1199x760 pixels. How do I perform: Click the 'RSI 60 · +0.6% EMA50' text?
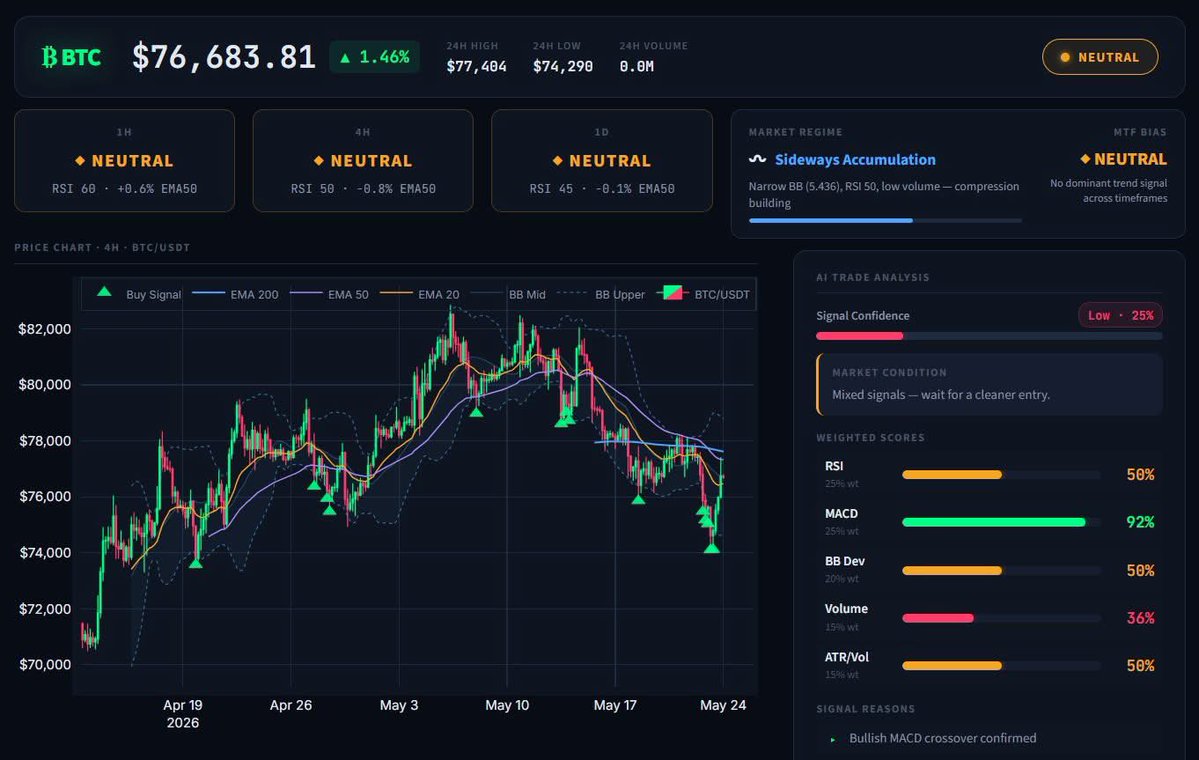125,189
